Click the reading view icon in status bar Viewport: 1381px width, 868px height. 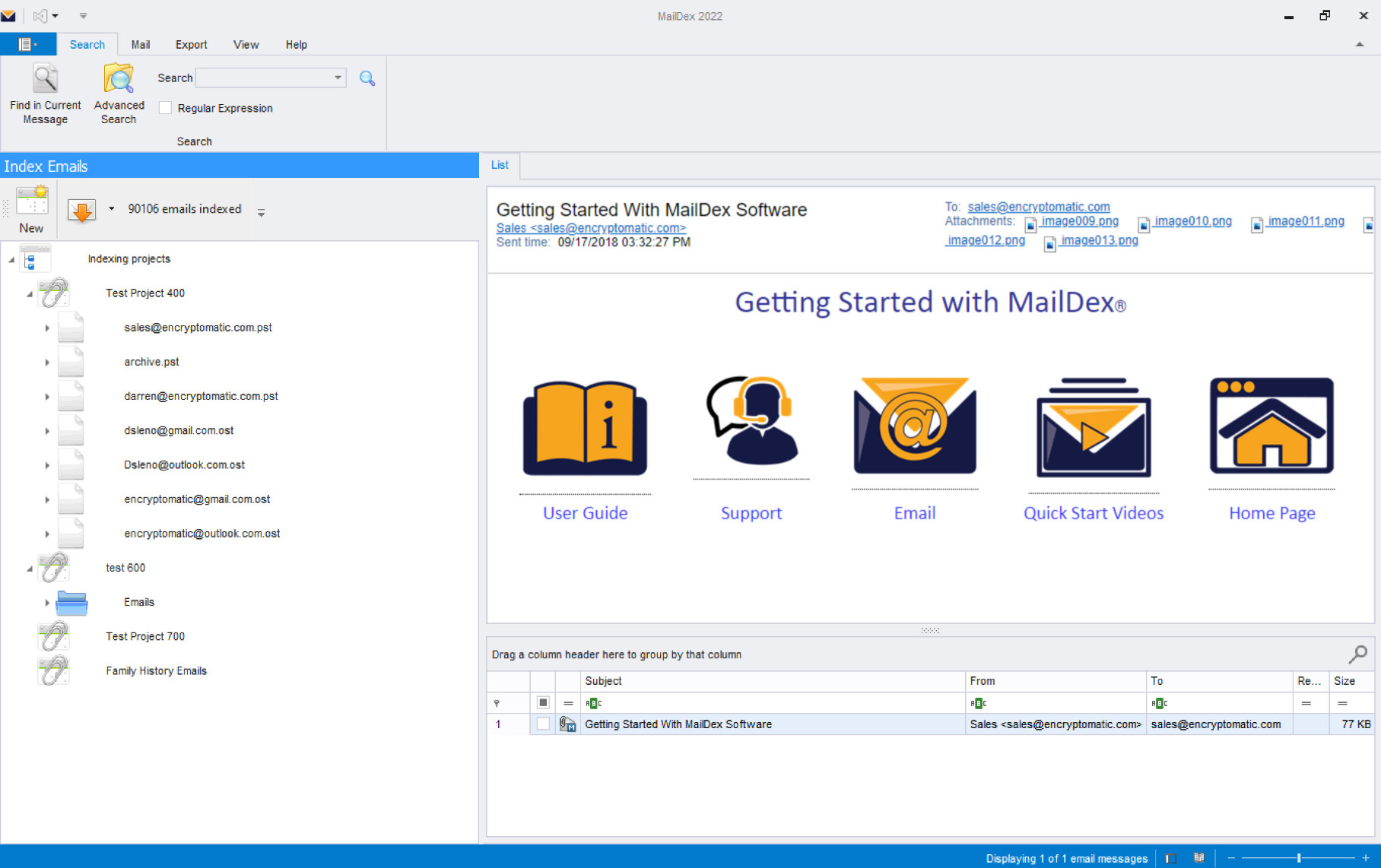tap(1198, 858)
